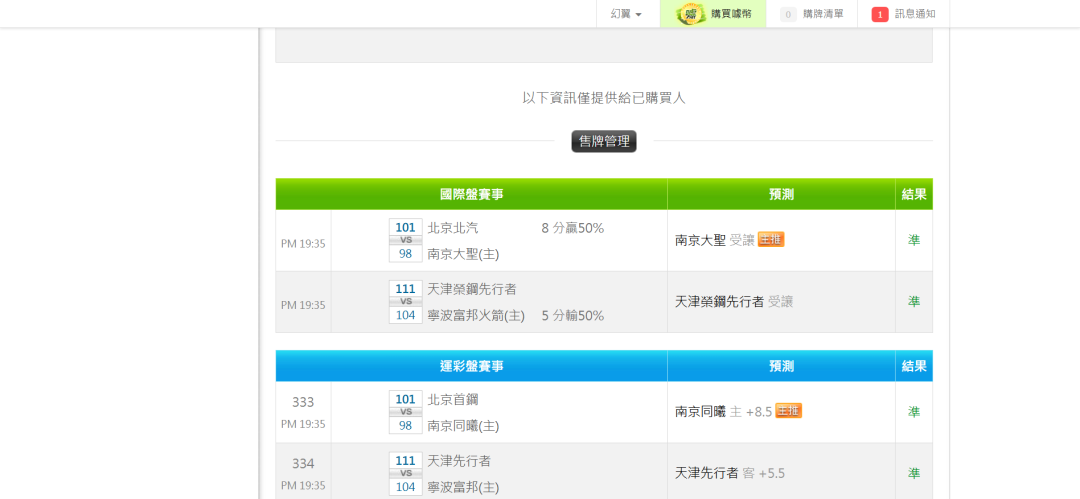Image resolution: width=1080 pixels, height=499 pixels.
Task: Click team name 北京首鋼
Action: click(453, 399)
